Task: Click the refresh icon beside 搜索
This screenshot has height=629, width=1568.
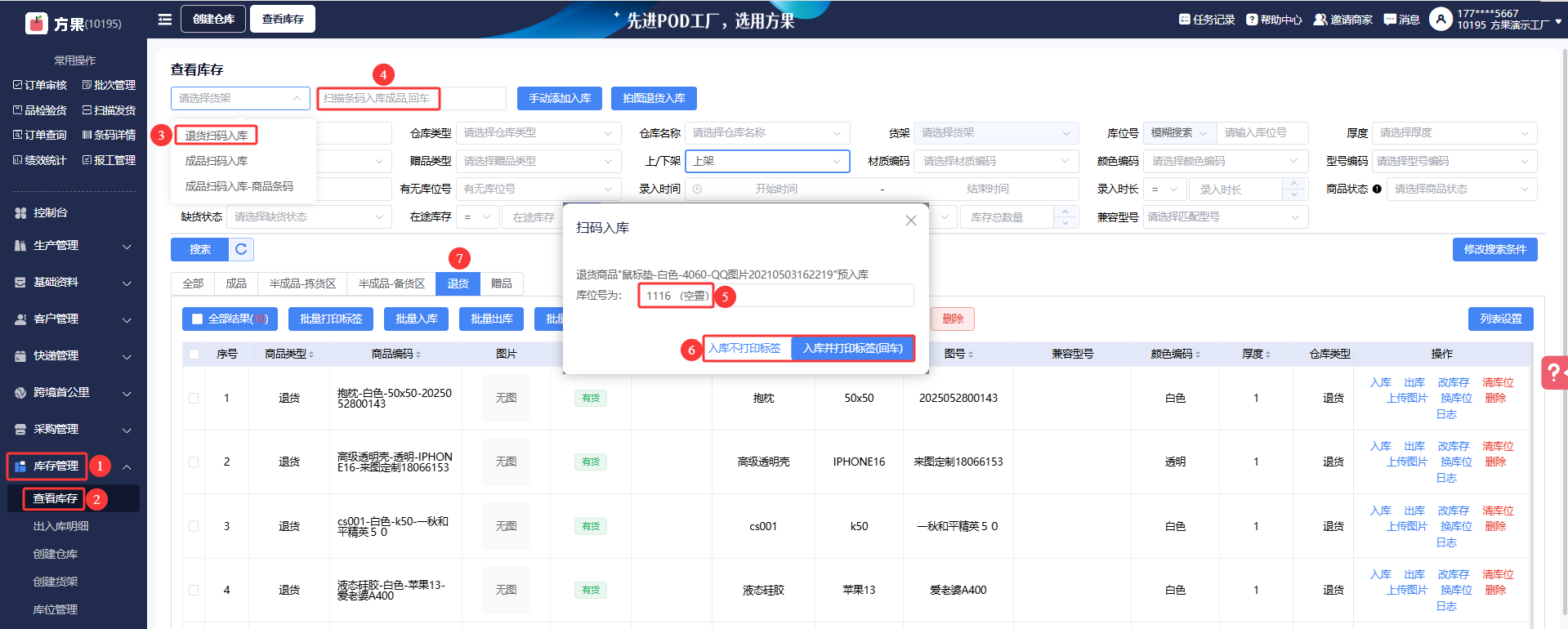Action: [x=241, y=249]
